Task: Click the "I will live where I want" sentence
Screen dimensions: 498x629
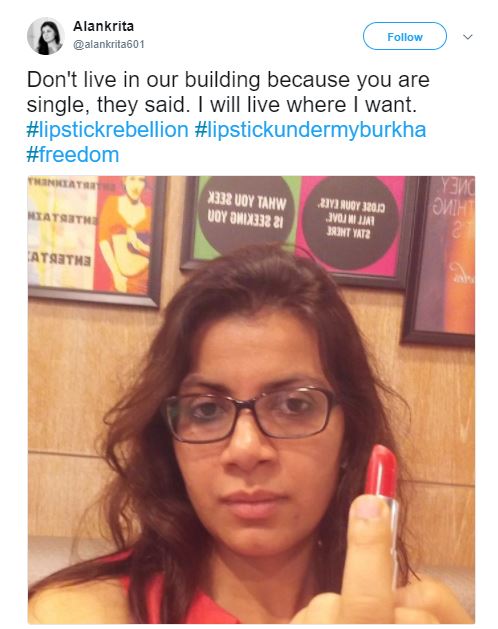Action: coord(307,105)
